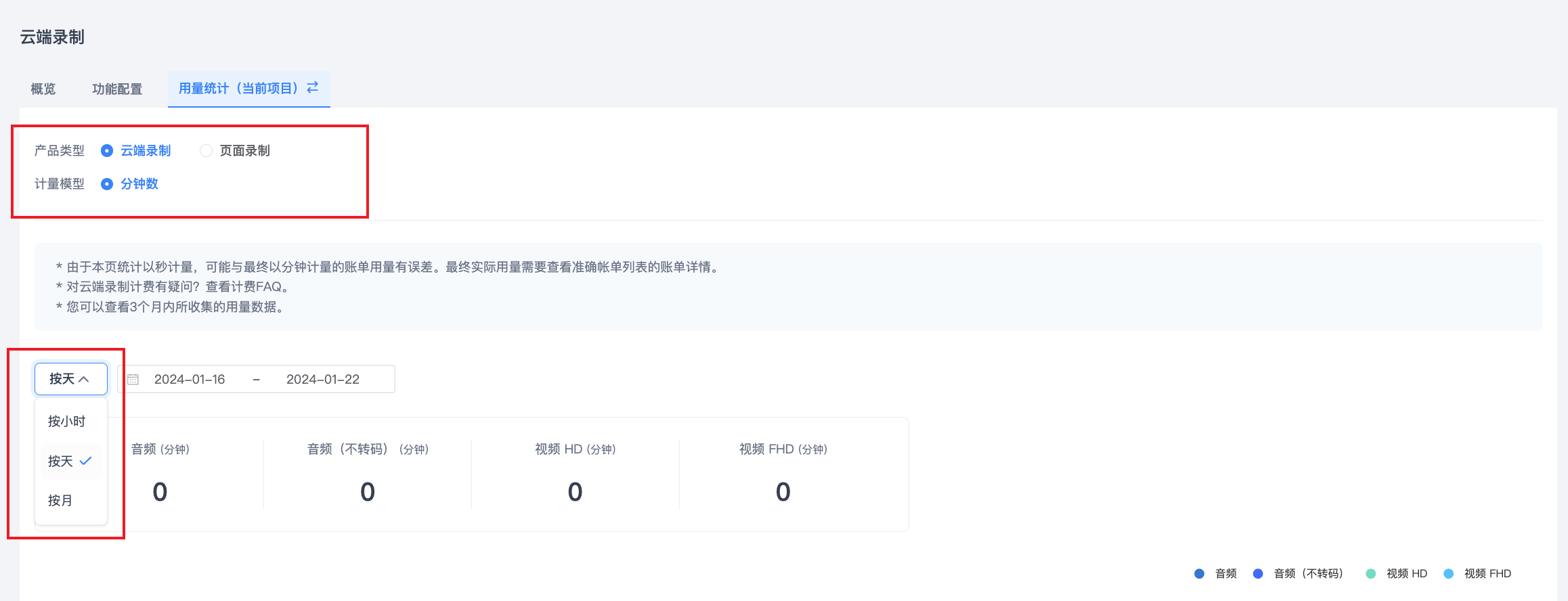Click the 产品类型 field label
The height and width of the screenshot is (601, 1568).
[60, 151]
